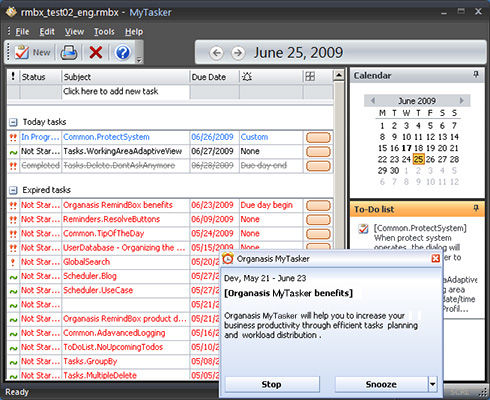Click the reminder alarm column header icon
490x400 pixels.
click(x=247, y=77)
